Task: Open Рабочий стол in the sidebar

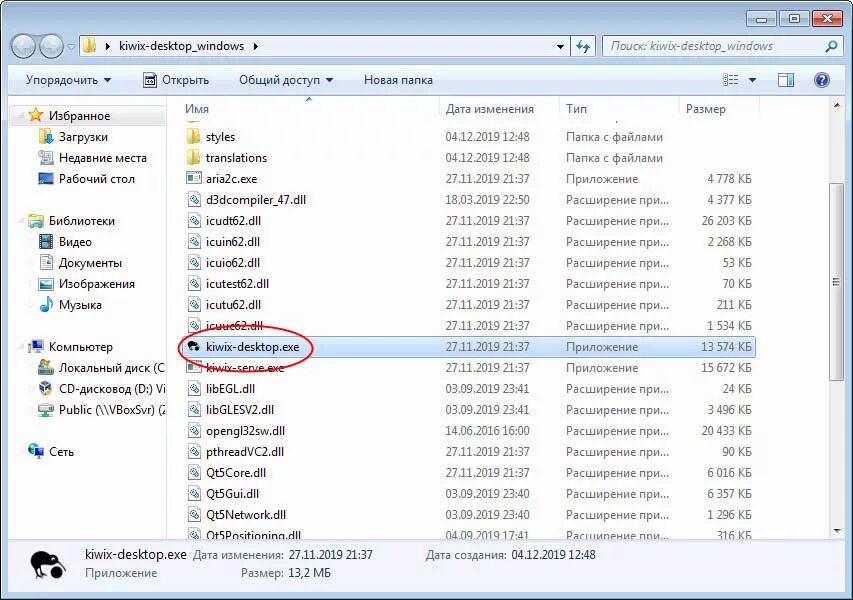Action: [97, 179]
